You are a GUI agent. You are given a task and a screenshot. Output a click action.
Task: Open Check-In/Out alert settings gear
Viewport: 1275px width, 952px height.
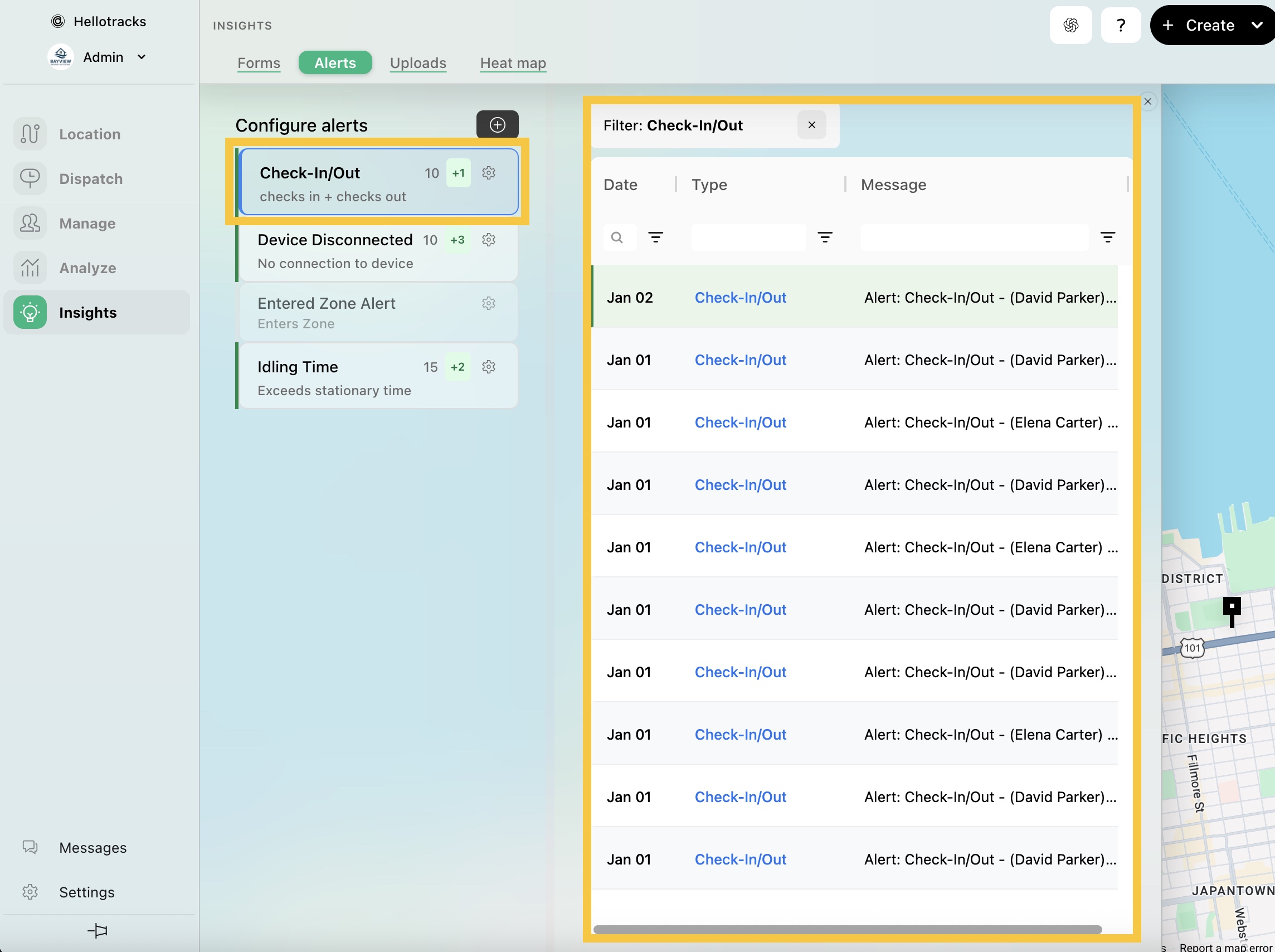point(489,173)
